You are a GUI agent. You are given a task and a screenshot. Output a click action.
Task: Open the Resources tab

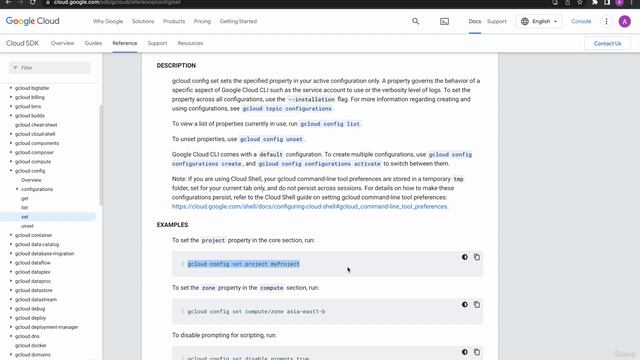190,43
